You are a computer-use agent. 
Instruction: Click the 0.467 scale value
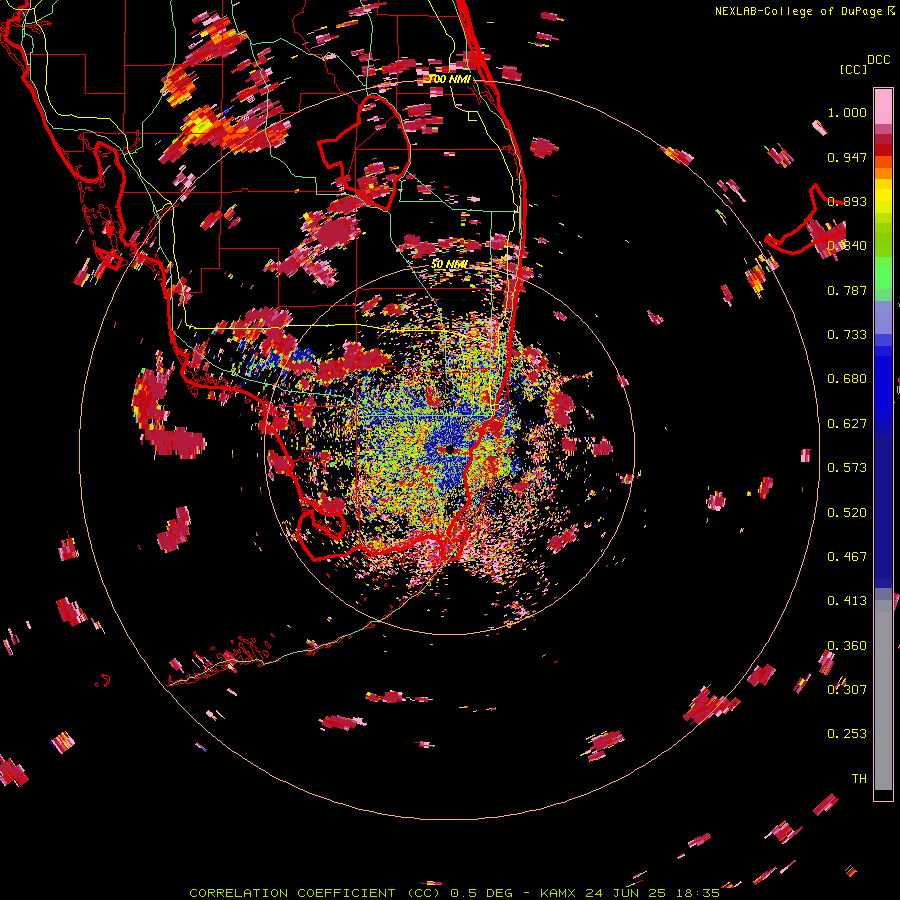click(x=847, y=557)
